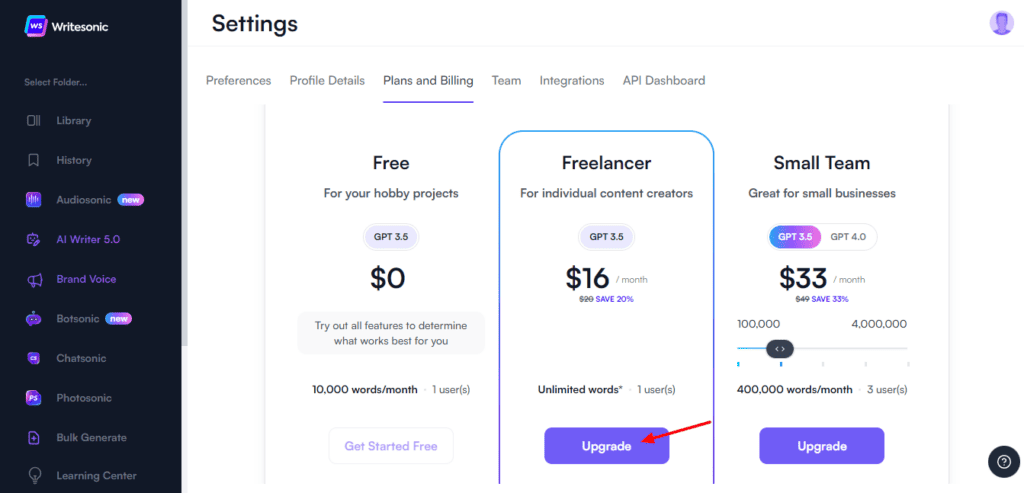Switch to the API Dashboard tab
The image size is (1024, 493).
[664, 81]
